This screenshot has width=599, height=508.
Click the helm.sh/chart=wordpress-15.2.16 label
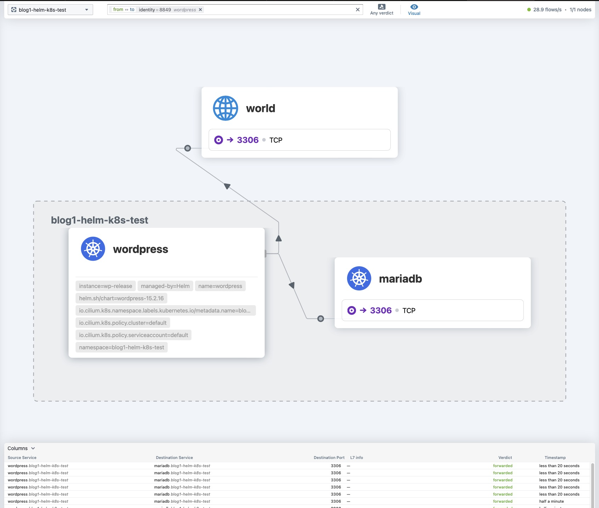coord(121,298)
